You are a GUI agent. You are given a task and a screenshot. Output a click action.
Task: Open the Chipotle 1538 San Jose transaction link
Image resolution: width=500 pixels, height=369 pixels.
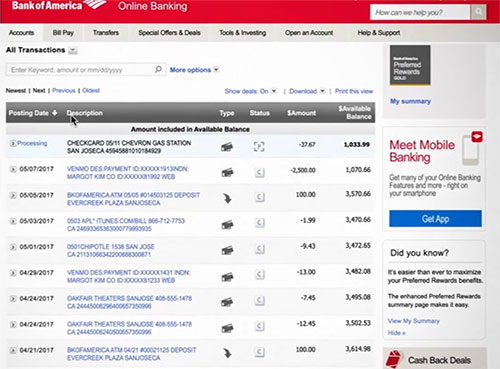[110, 251]
